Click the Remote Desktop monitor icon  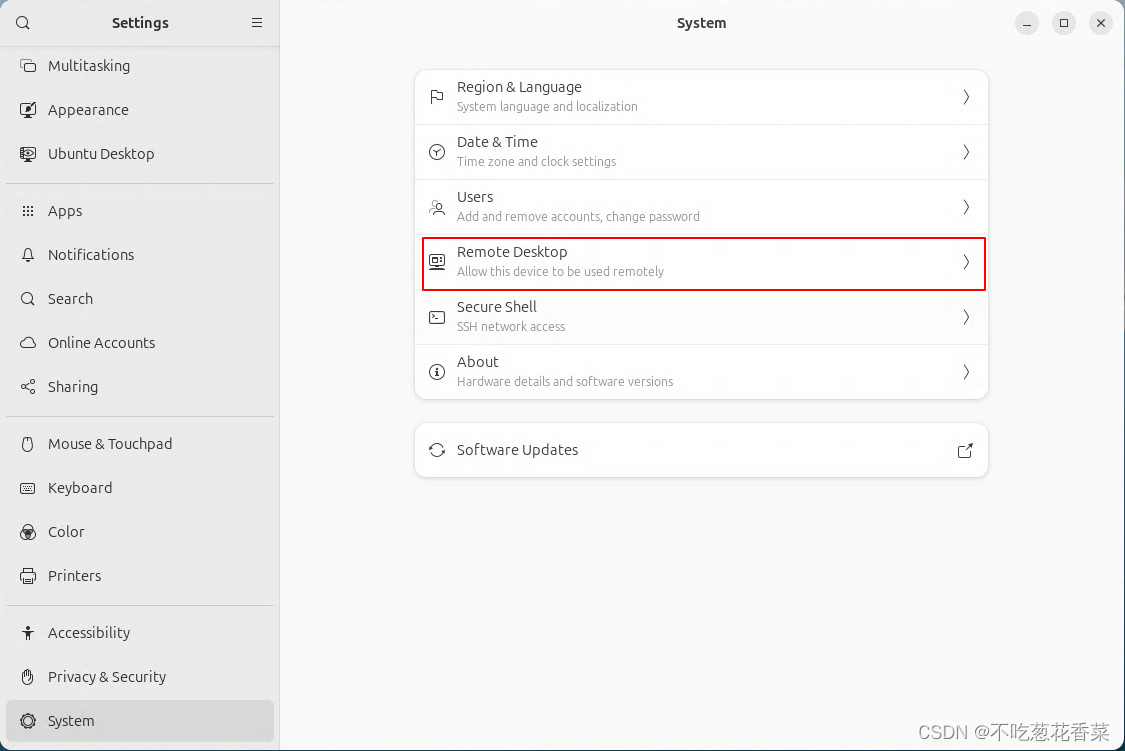[x=437, y=262]
